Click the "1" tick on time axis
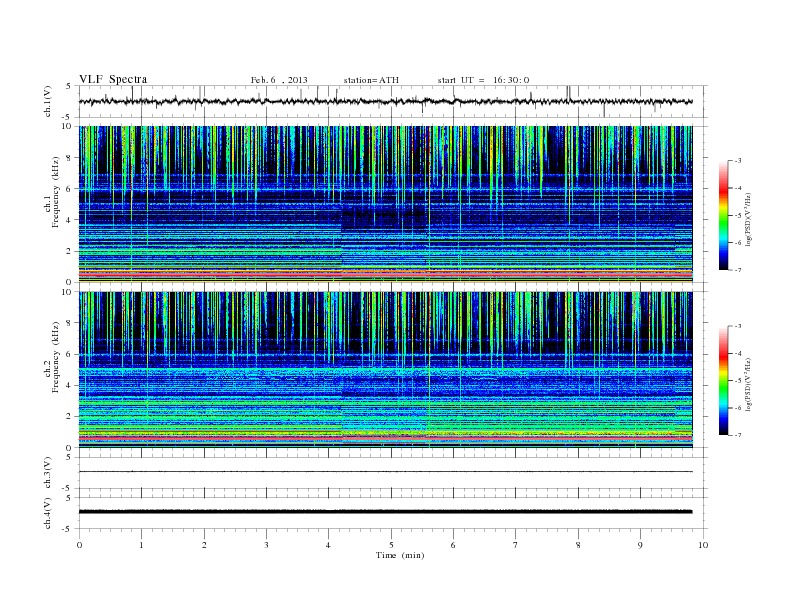 click(141, 545)
